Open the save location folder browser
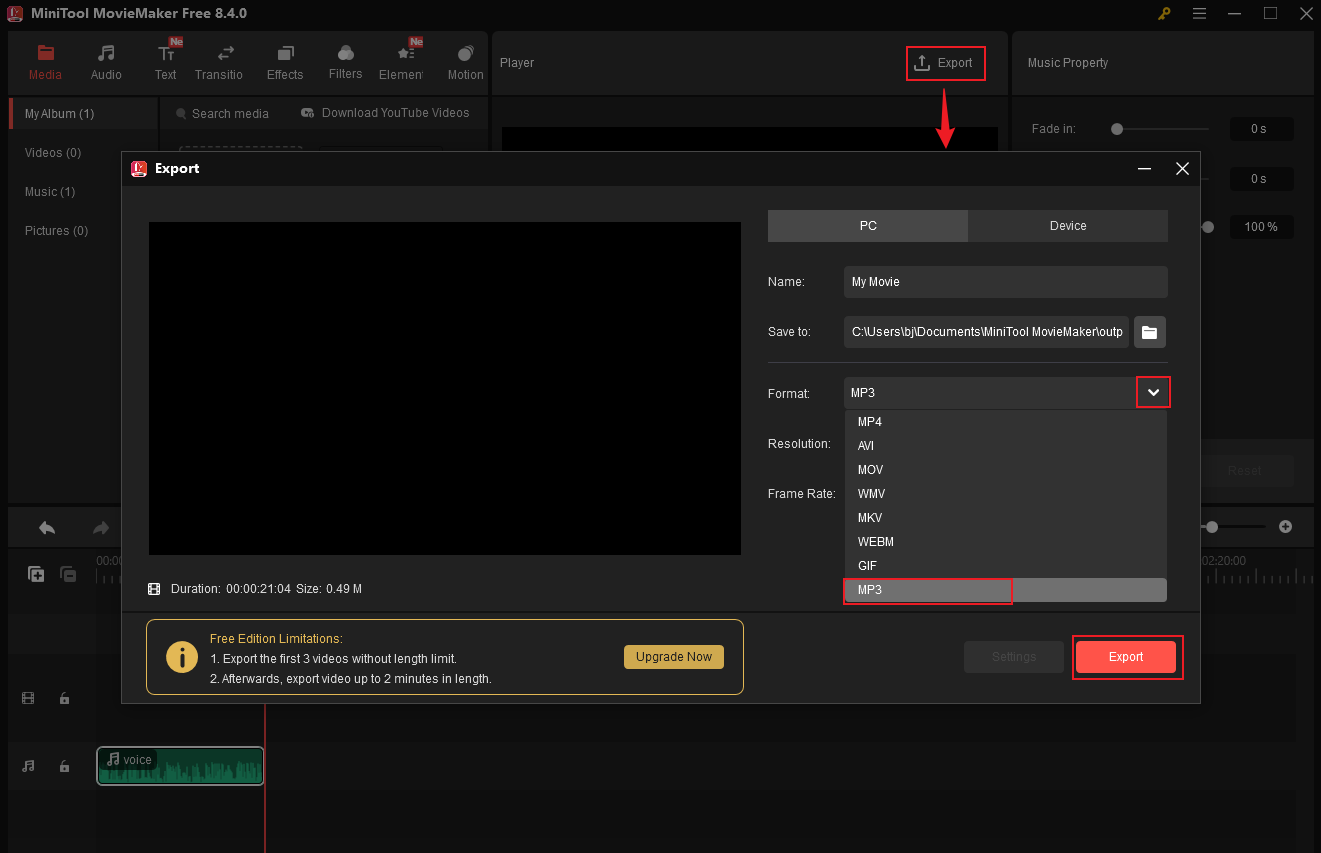This screenshot has height=853, width=1321. click(x=1149, y=332)
